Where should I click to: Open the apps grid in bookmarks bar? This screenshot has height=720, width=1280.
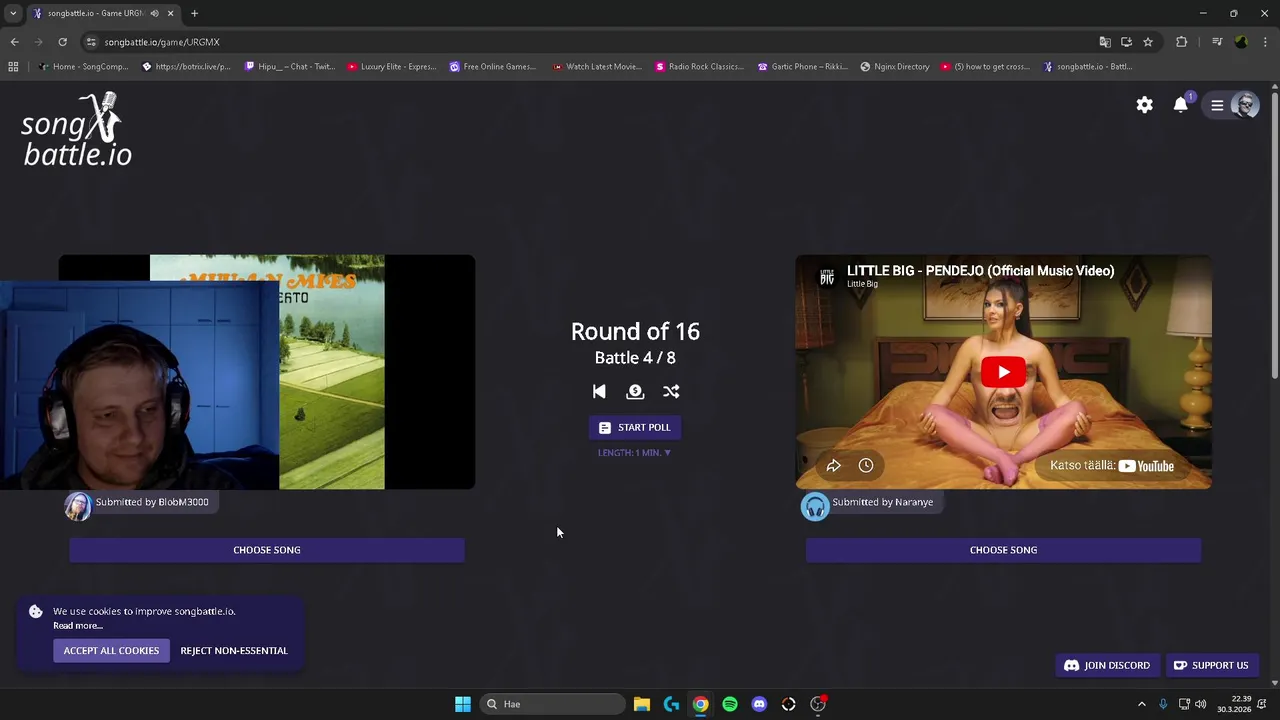pyautogui.click(x=13, y=67)
